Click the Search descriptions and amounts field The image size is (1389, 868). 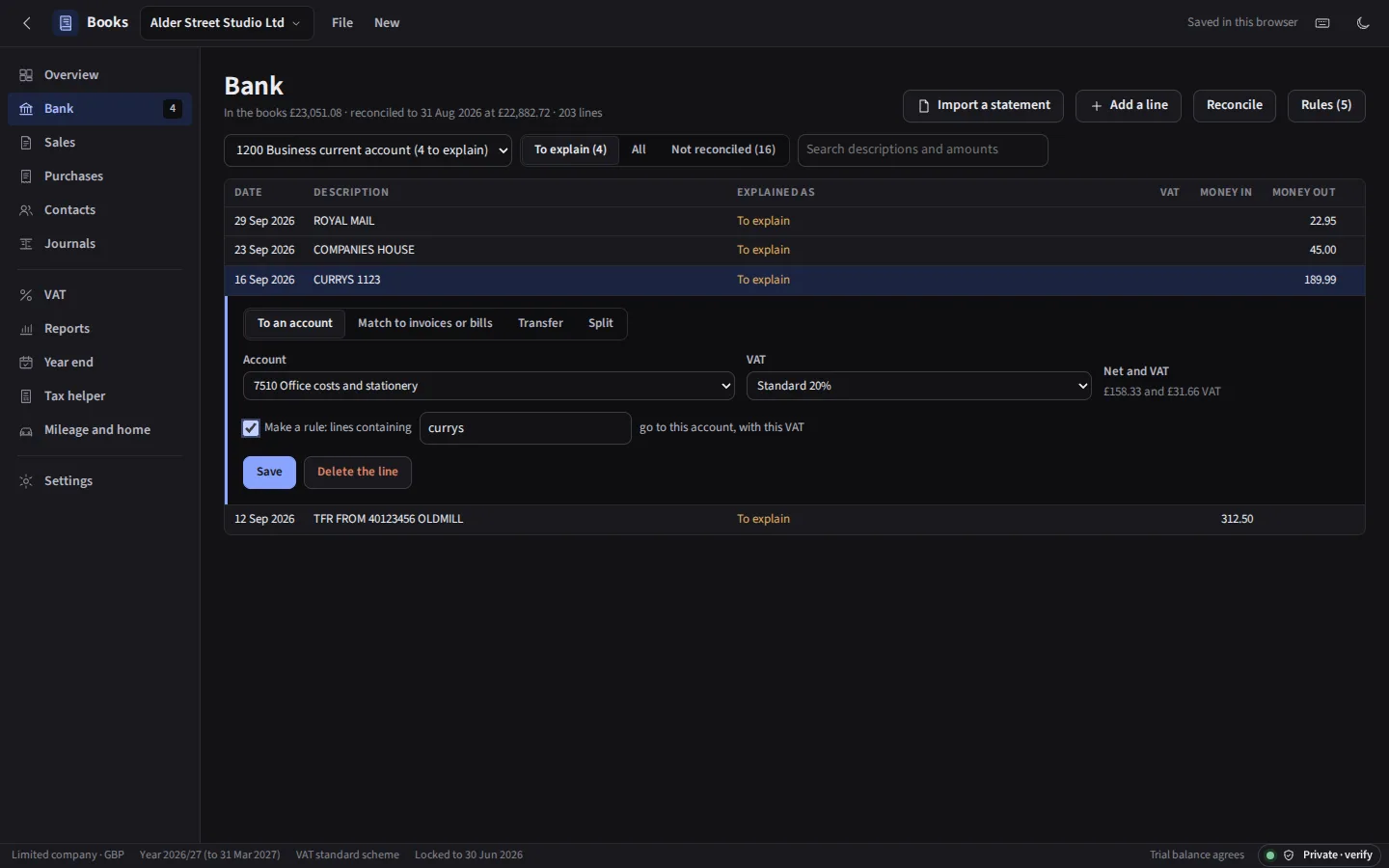point(923,150)
